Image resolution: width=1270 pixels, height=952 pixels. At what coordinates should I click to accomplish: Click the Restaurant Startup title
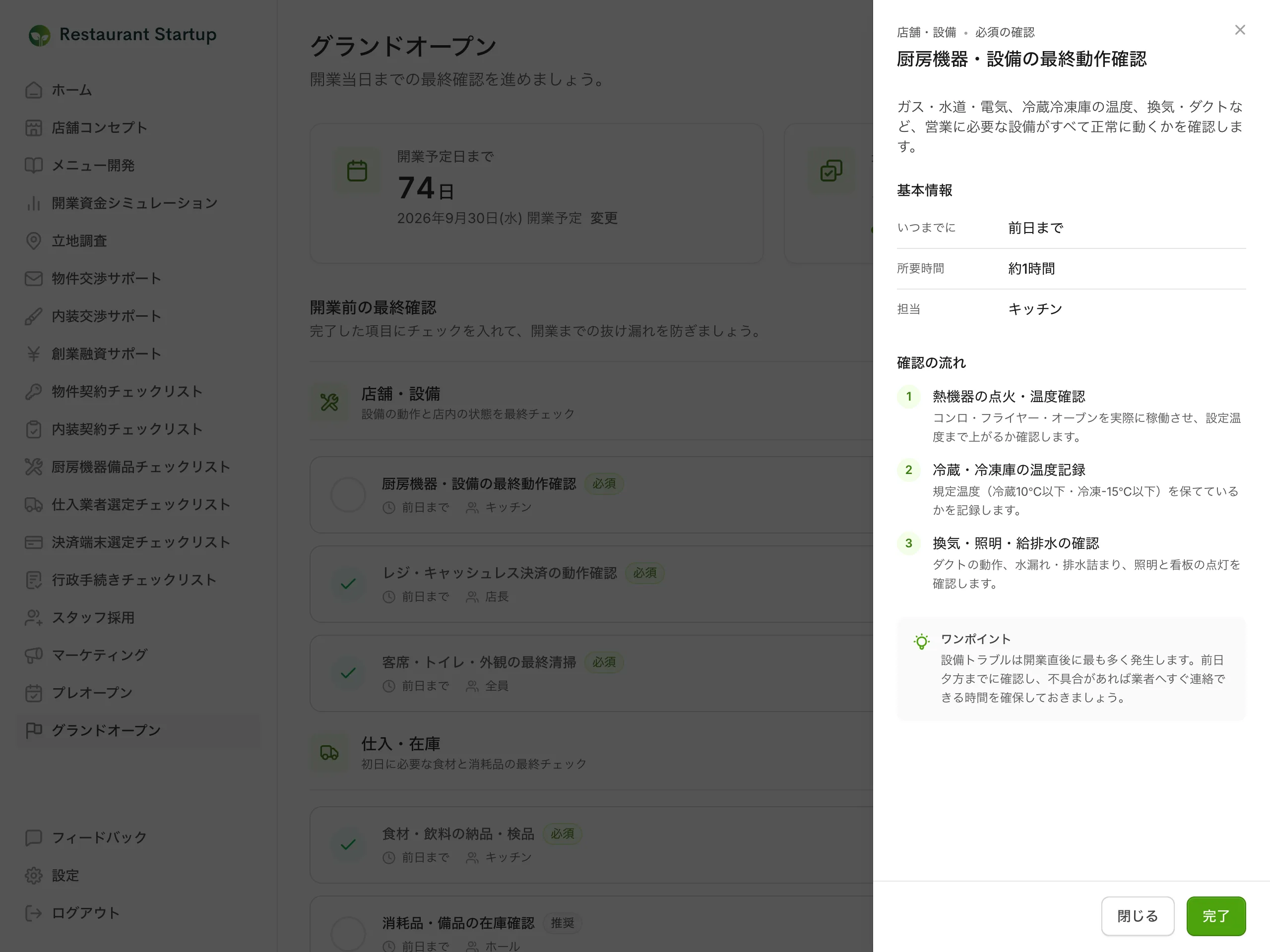[138, 34]
